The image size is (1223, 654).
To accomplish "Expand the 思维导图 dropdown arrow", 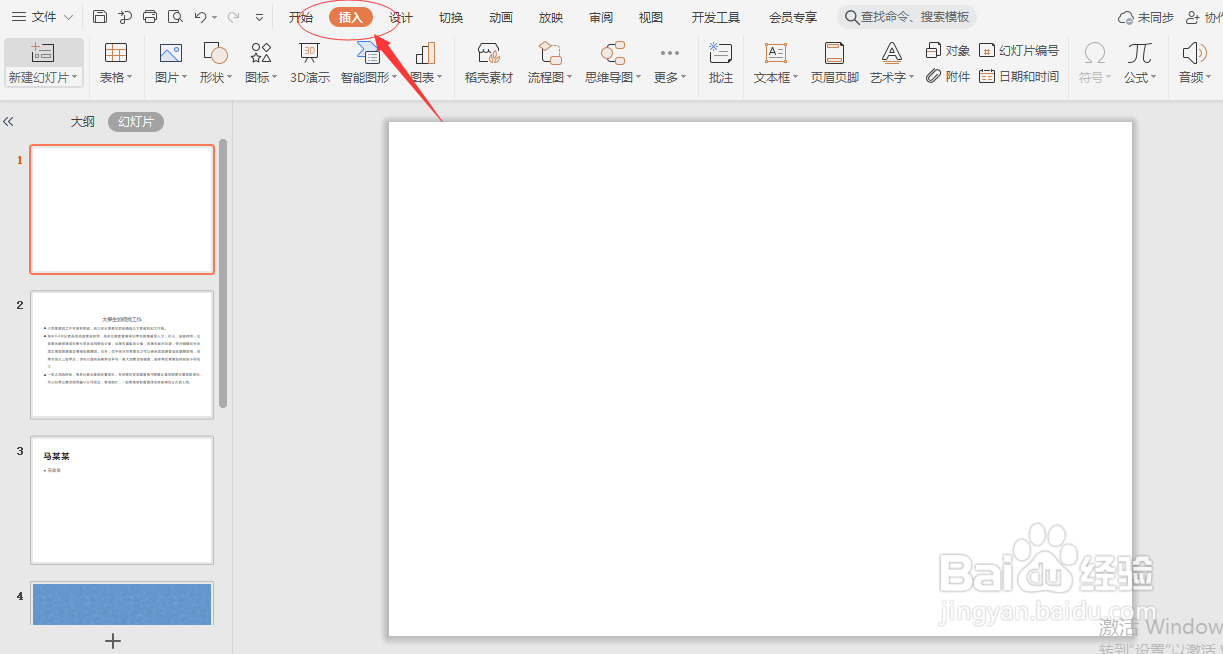I will (639, 78).
